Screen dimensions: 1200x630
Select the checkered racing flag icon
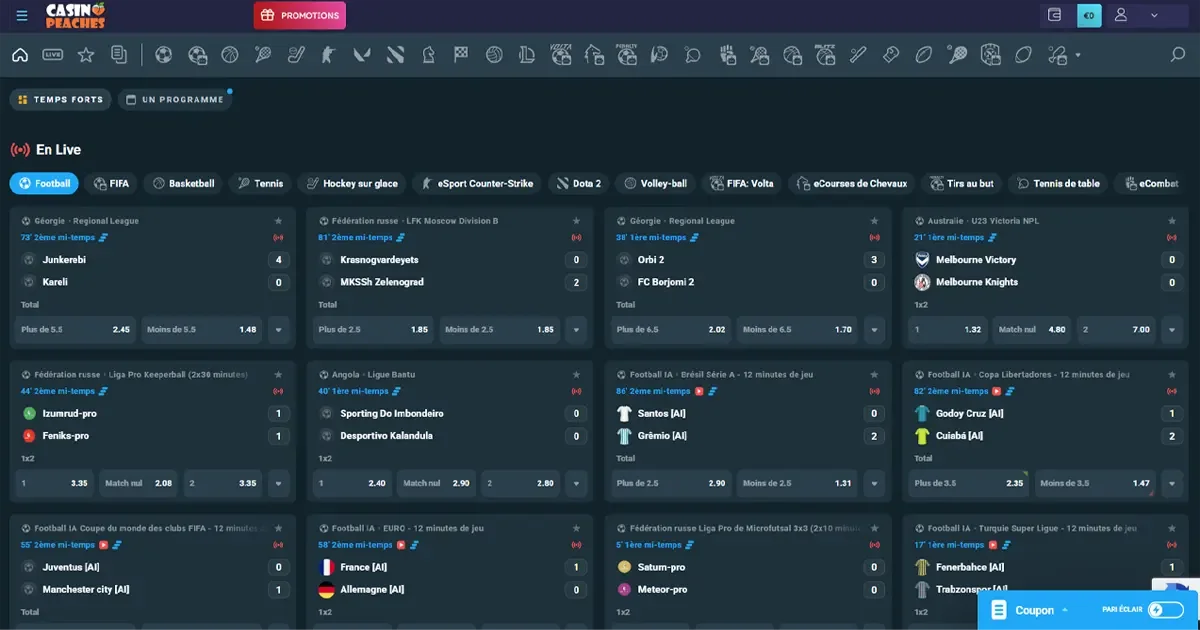coord(461,55)
